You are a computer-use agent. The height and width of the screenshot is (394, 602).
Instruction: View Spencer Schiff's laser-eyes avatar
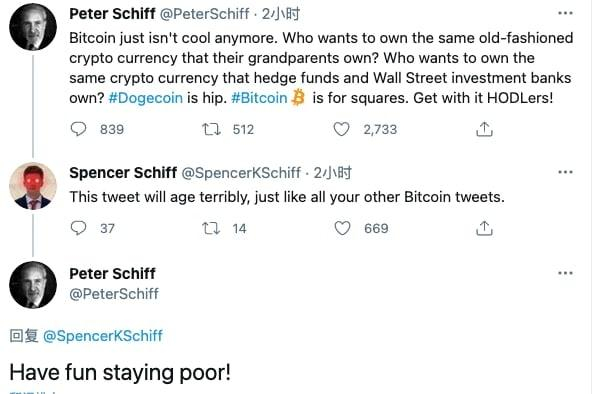pos(33,186)
